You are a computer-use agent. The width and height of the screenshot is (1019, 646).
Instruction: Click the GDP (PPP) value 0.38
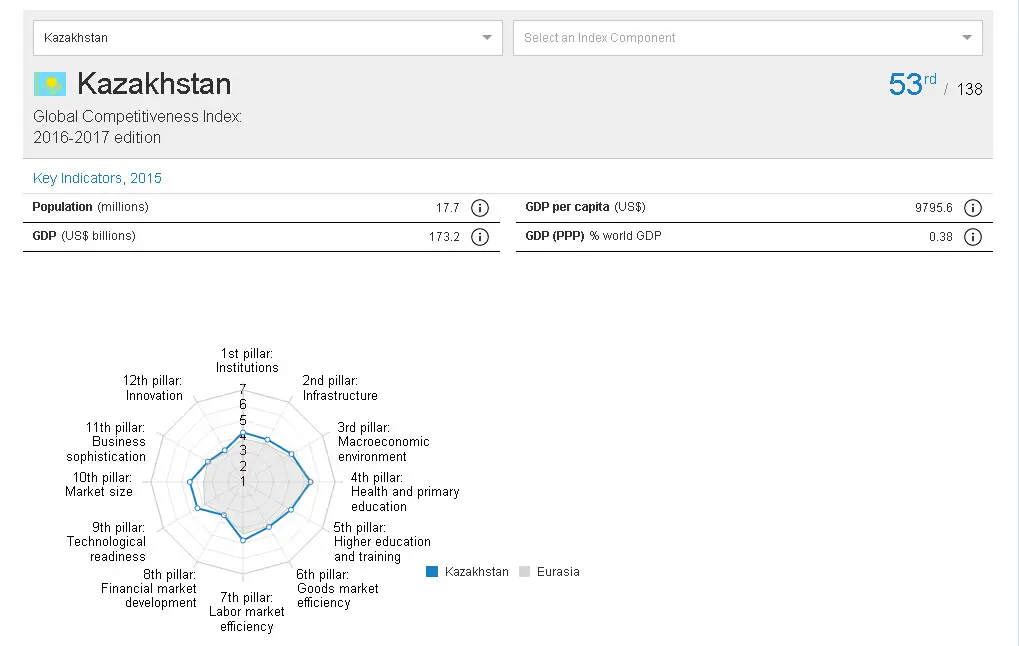click(x=940, y=237)
